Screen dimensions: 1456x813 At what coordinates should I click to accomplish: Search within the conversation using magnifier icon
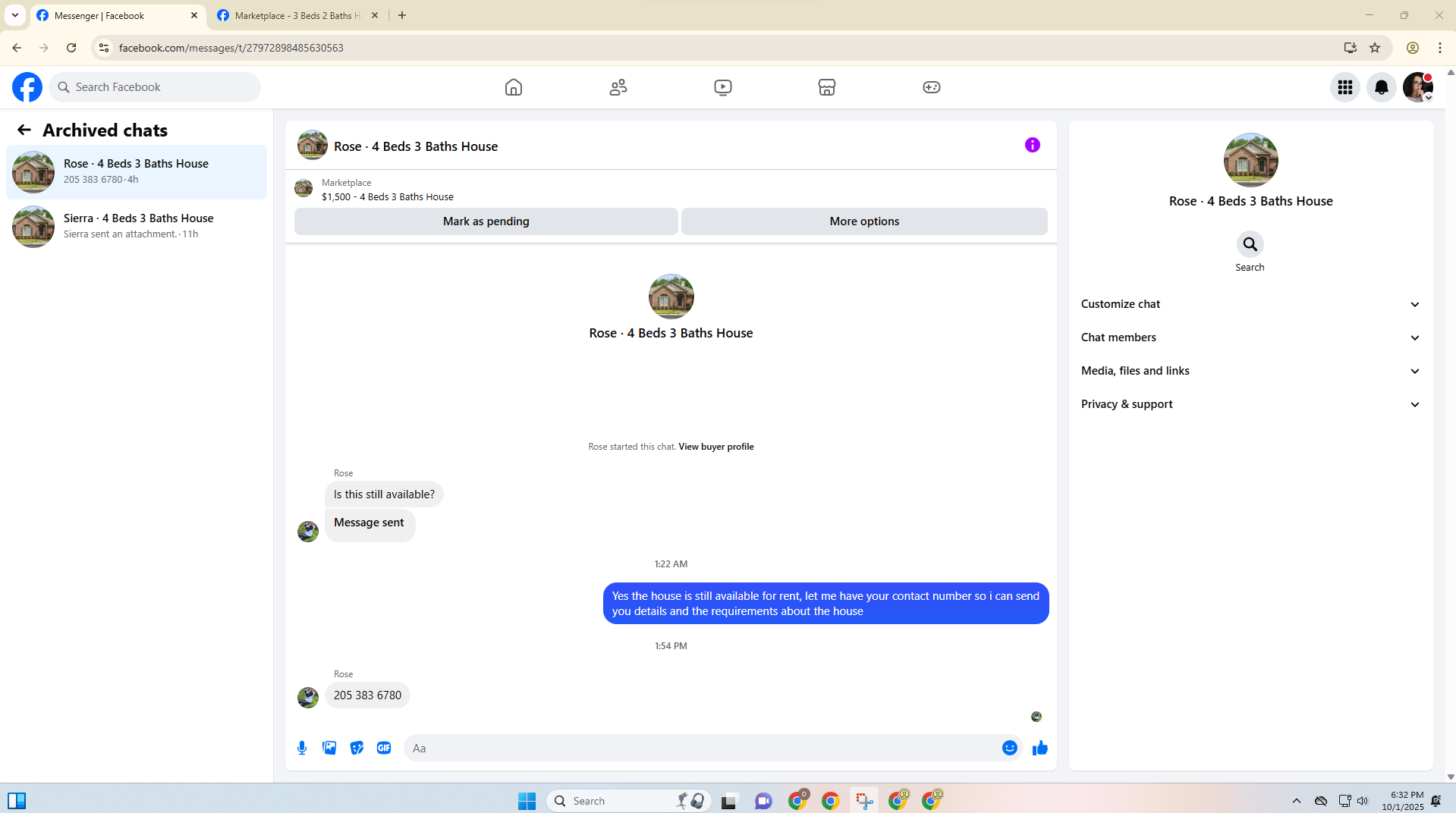pyautogui.click(x=1250, y=244)
